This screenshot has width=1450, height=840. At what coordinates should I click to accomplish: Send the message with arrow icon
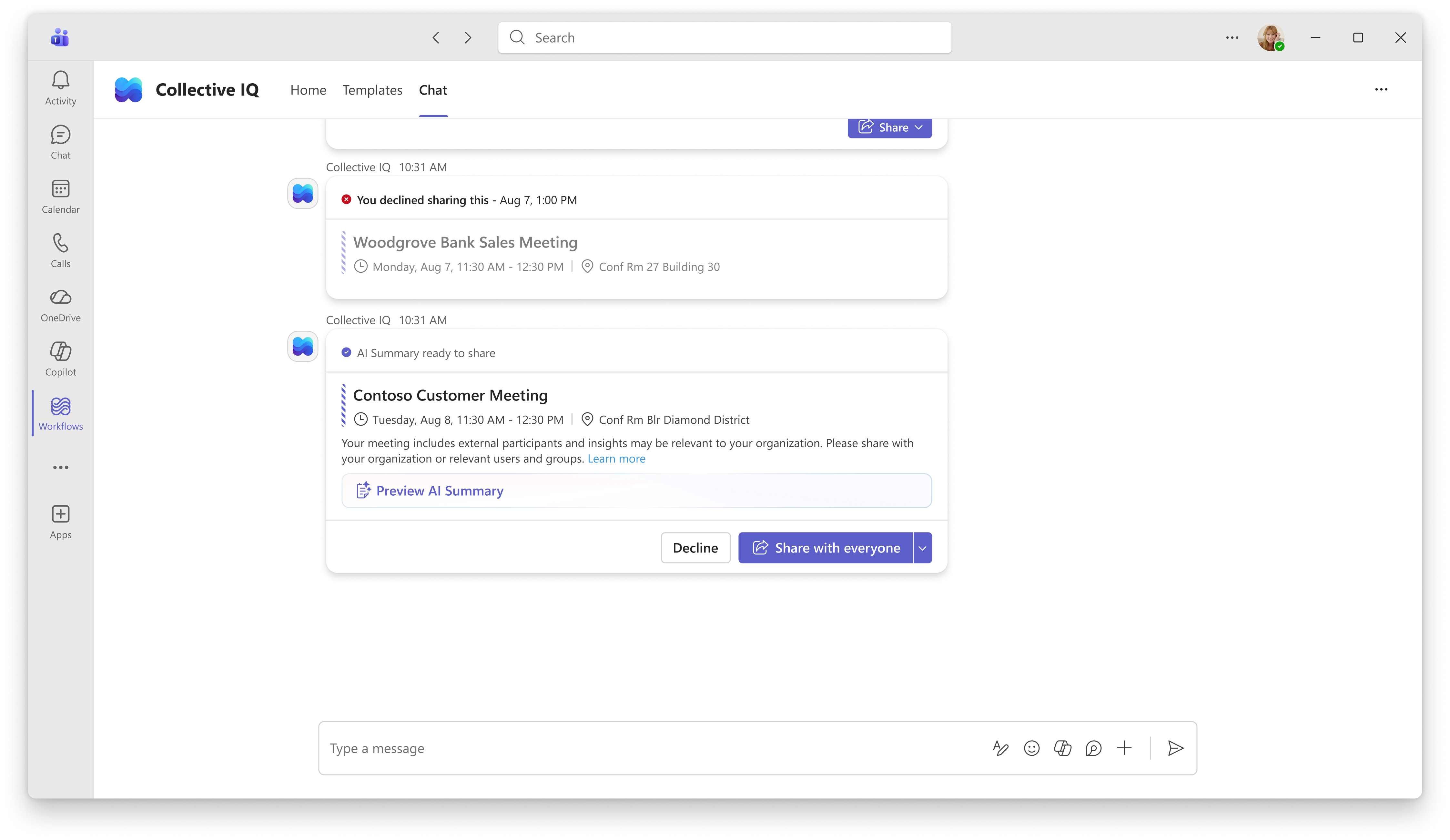click(1176, 748)
